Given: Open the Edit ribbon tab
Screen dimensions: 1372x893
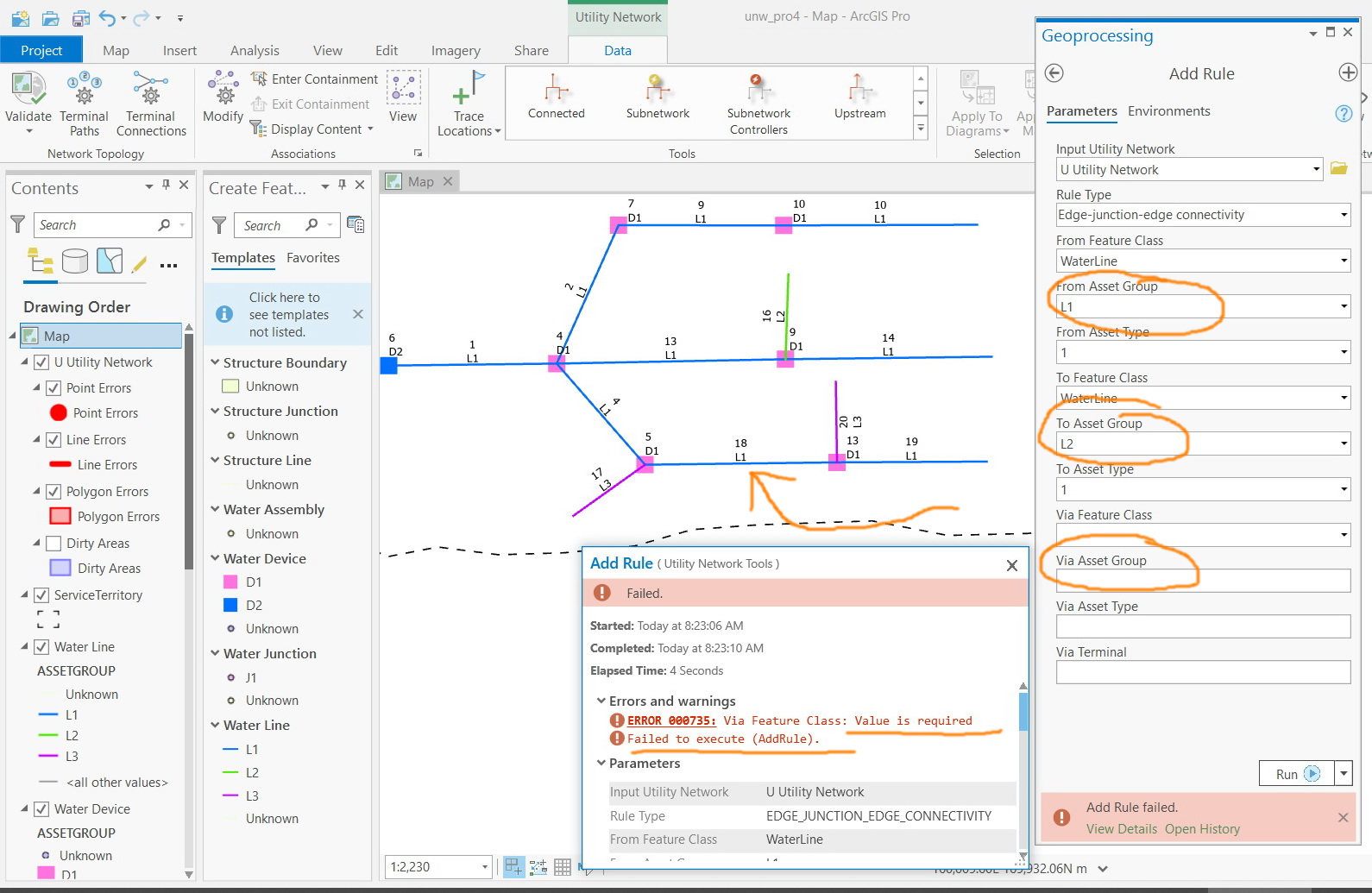Looking at the screenshot, I should 387,50.
